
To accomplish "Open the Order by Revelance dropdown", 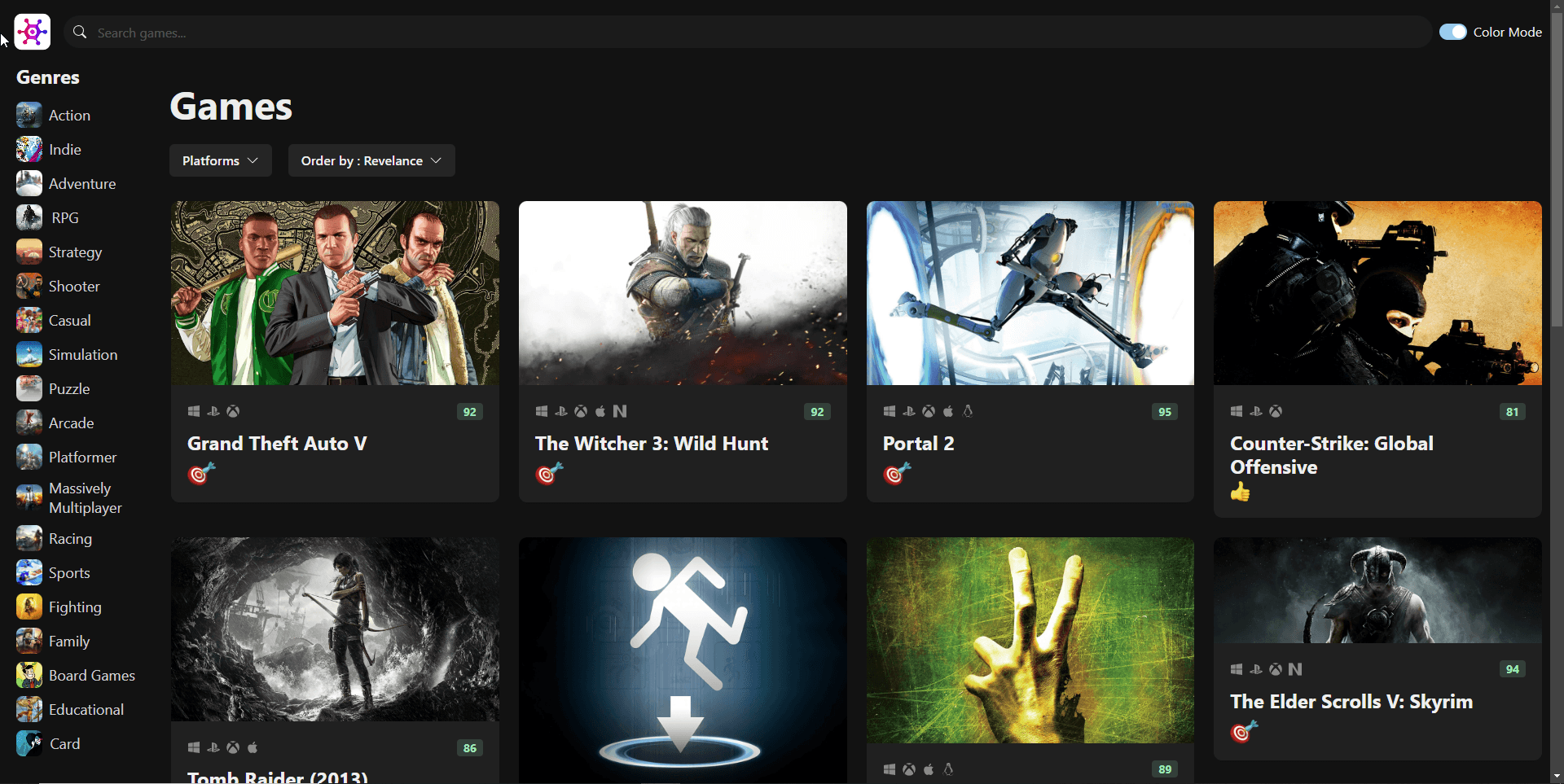I will click(x=371, y=160).
